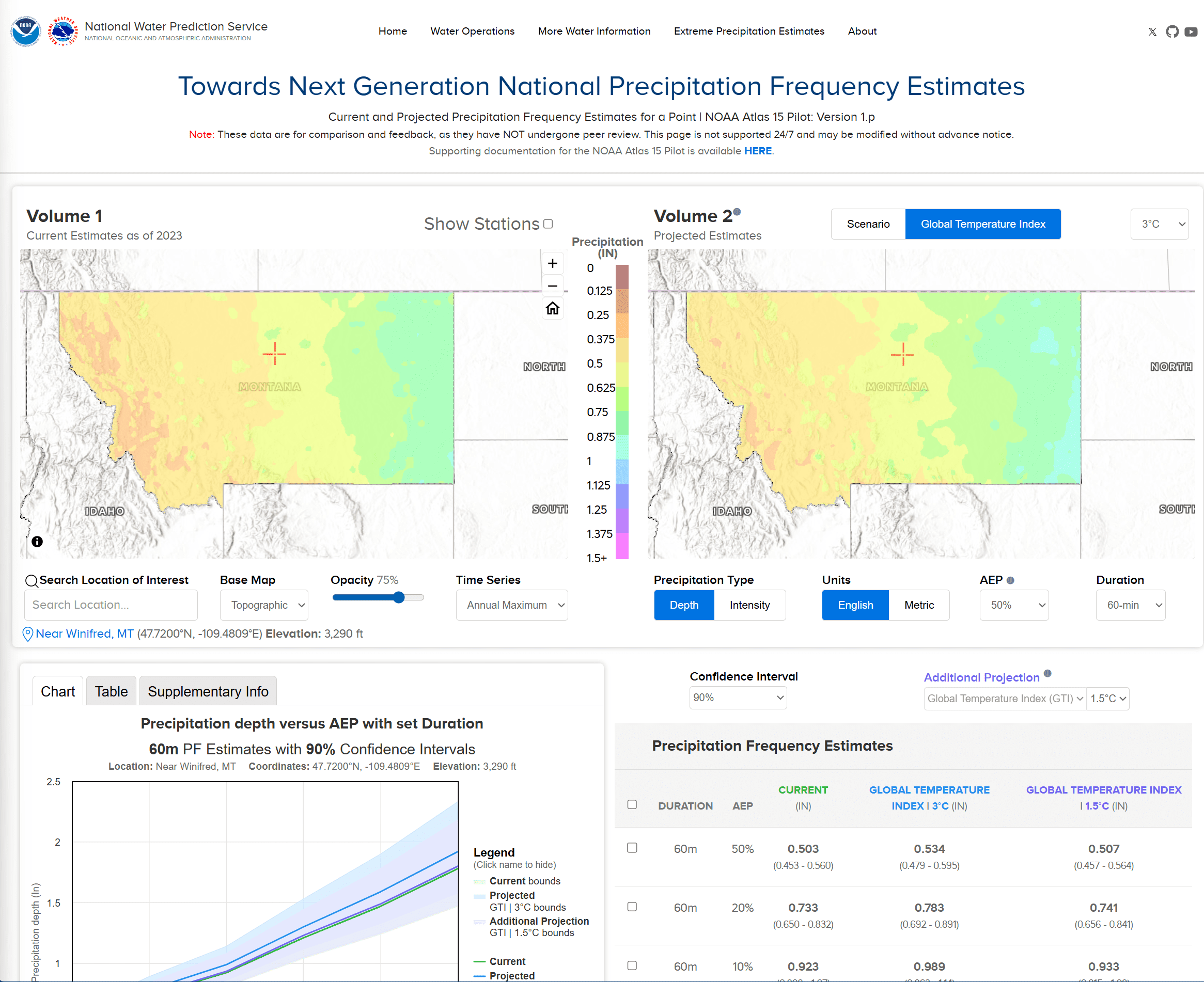Click map attribution info icon
The height and width of the screenshot is (982, 1204).
pyautogui.click(x=37, y=542)
